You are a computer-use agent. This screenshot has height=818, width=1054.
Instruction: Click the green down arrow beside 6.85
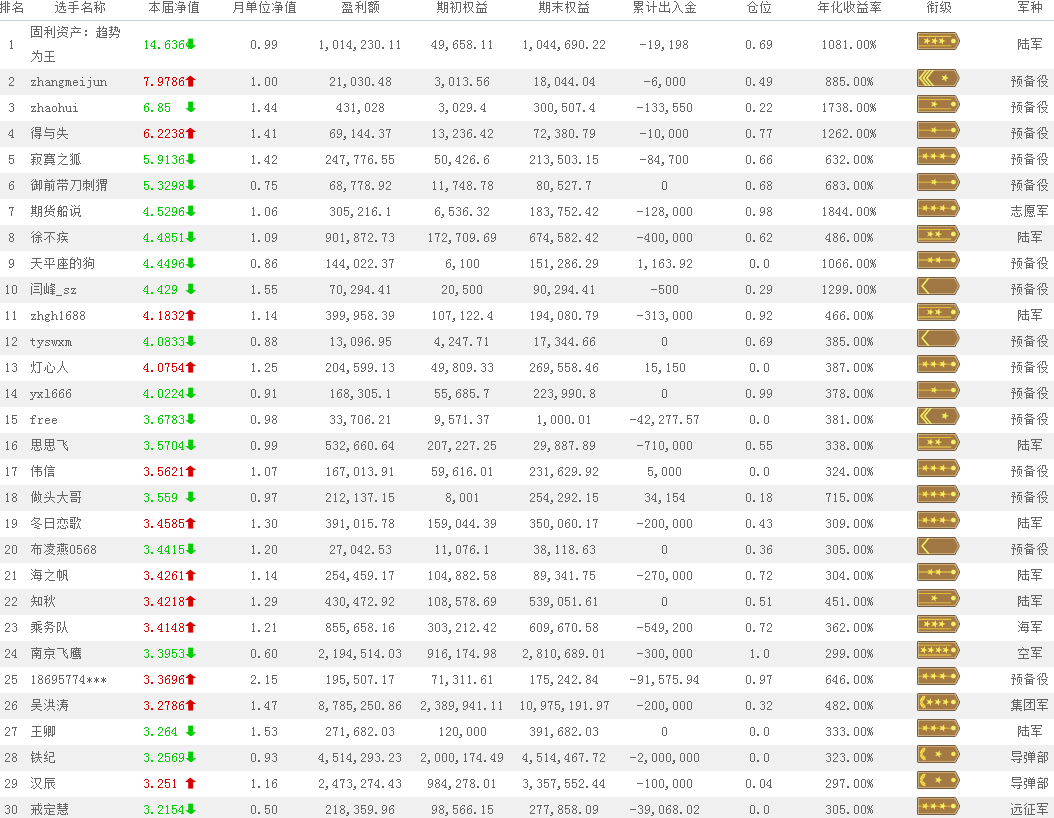tap(191, 107)
